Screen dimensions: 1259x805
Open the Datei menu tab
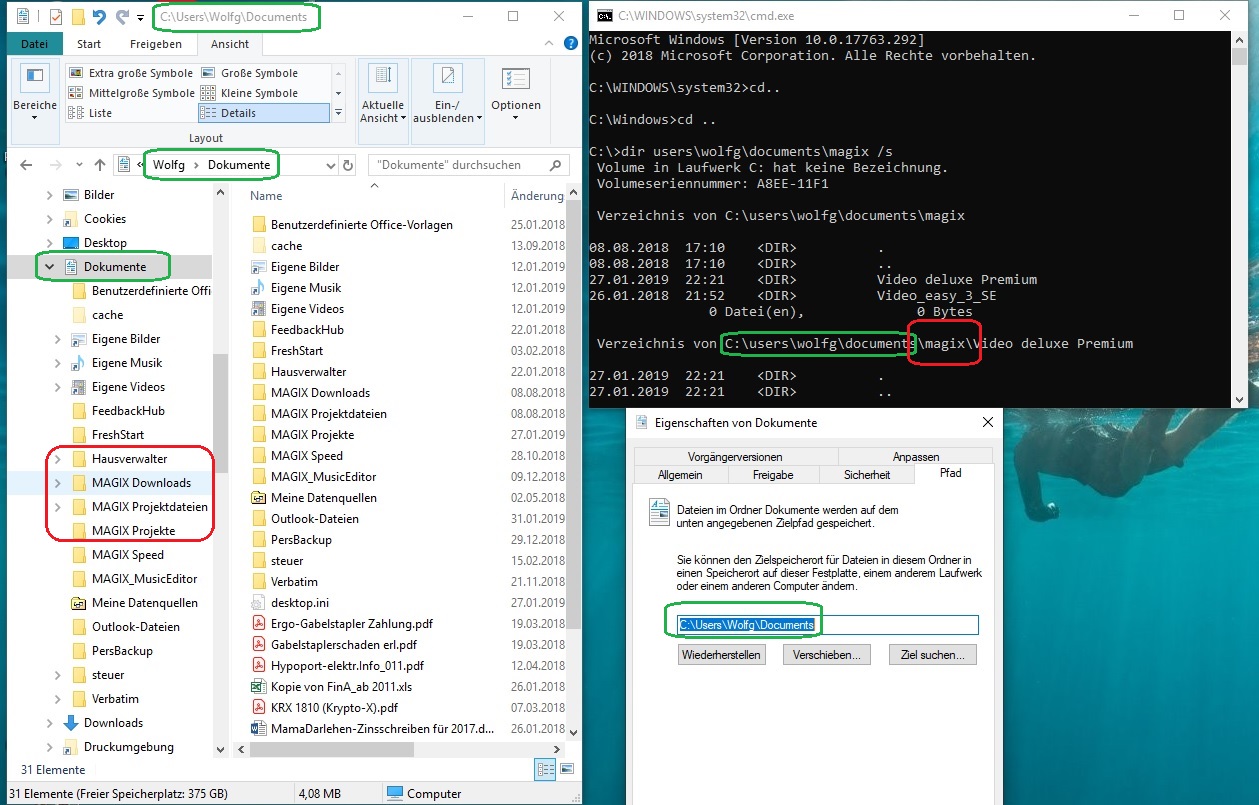click(34, 44)
